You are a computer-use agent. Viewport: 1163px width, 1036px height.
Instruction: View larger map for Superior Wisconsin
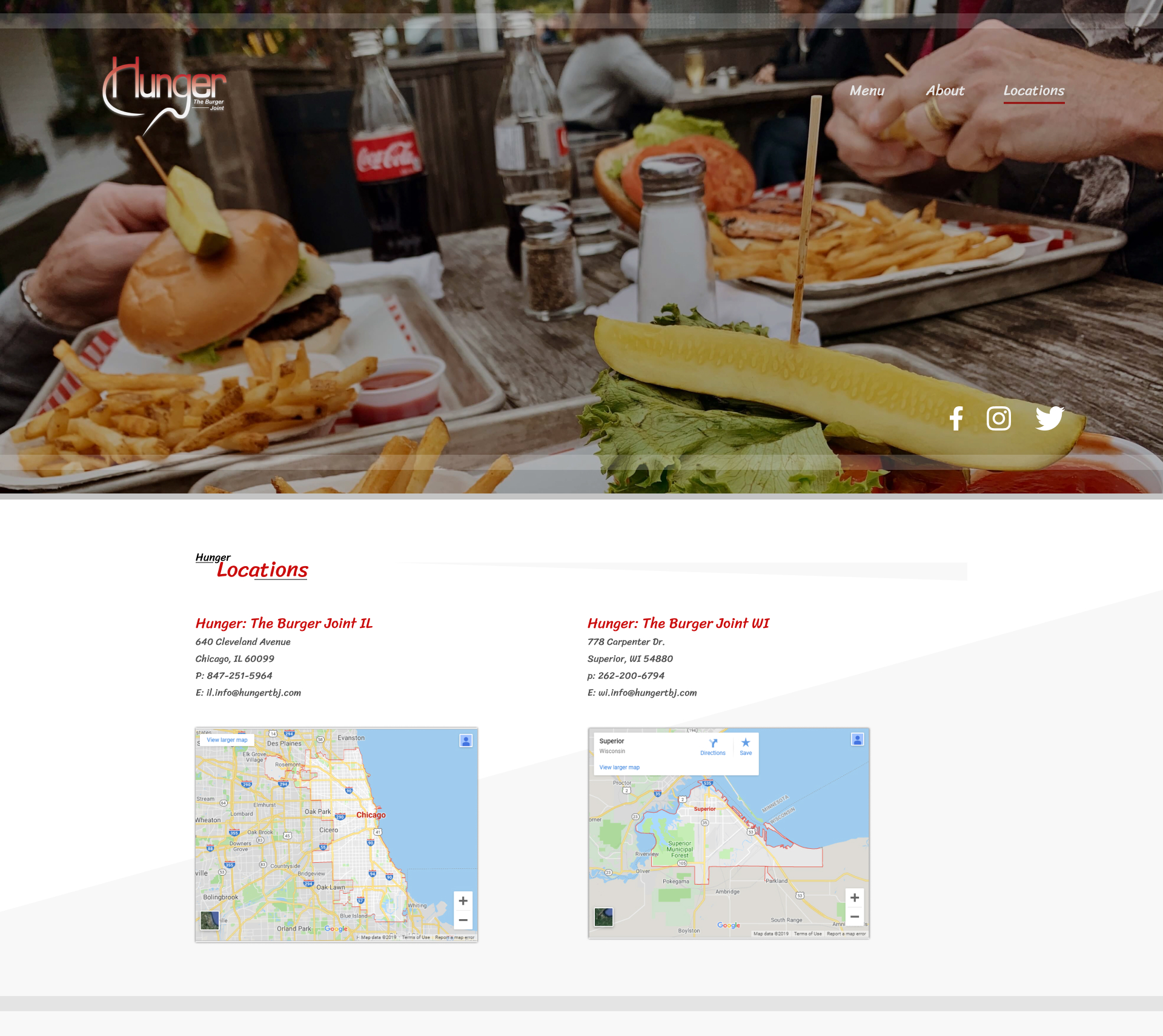coord(619,767)
